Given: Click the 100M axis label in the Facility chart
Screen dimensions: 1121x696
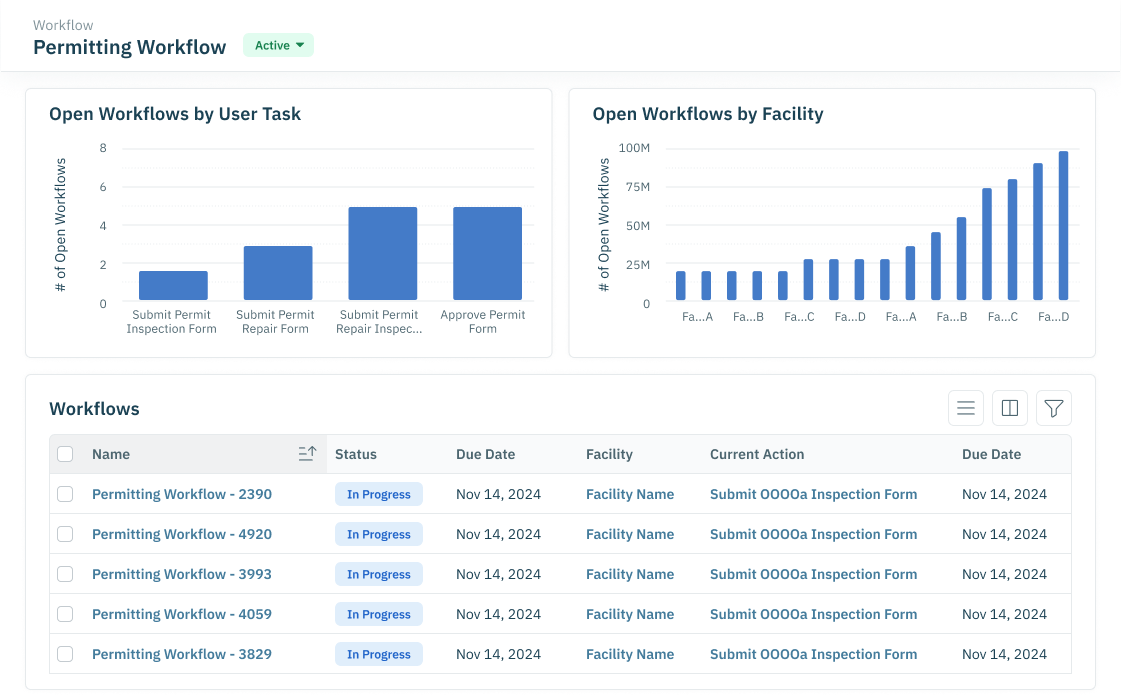Looking at the screenshot, I should click(634, 148).
